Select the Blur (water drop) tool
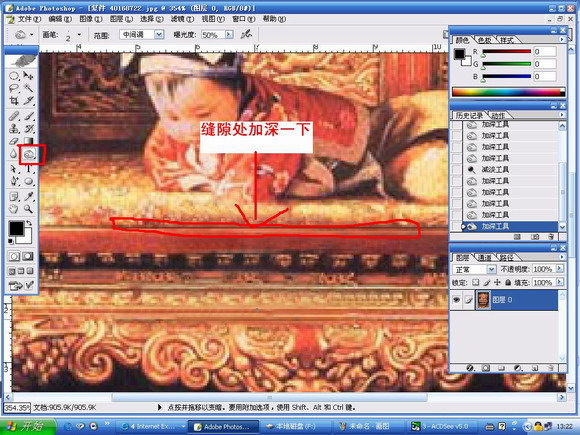 click(14, 154)
